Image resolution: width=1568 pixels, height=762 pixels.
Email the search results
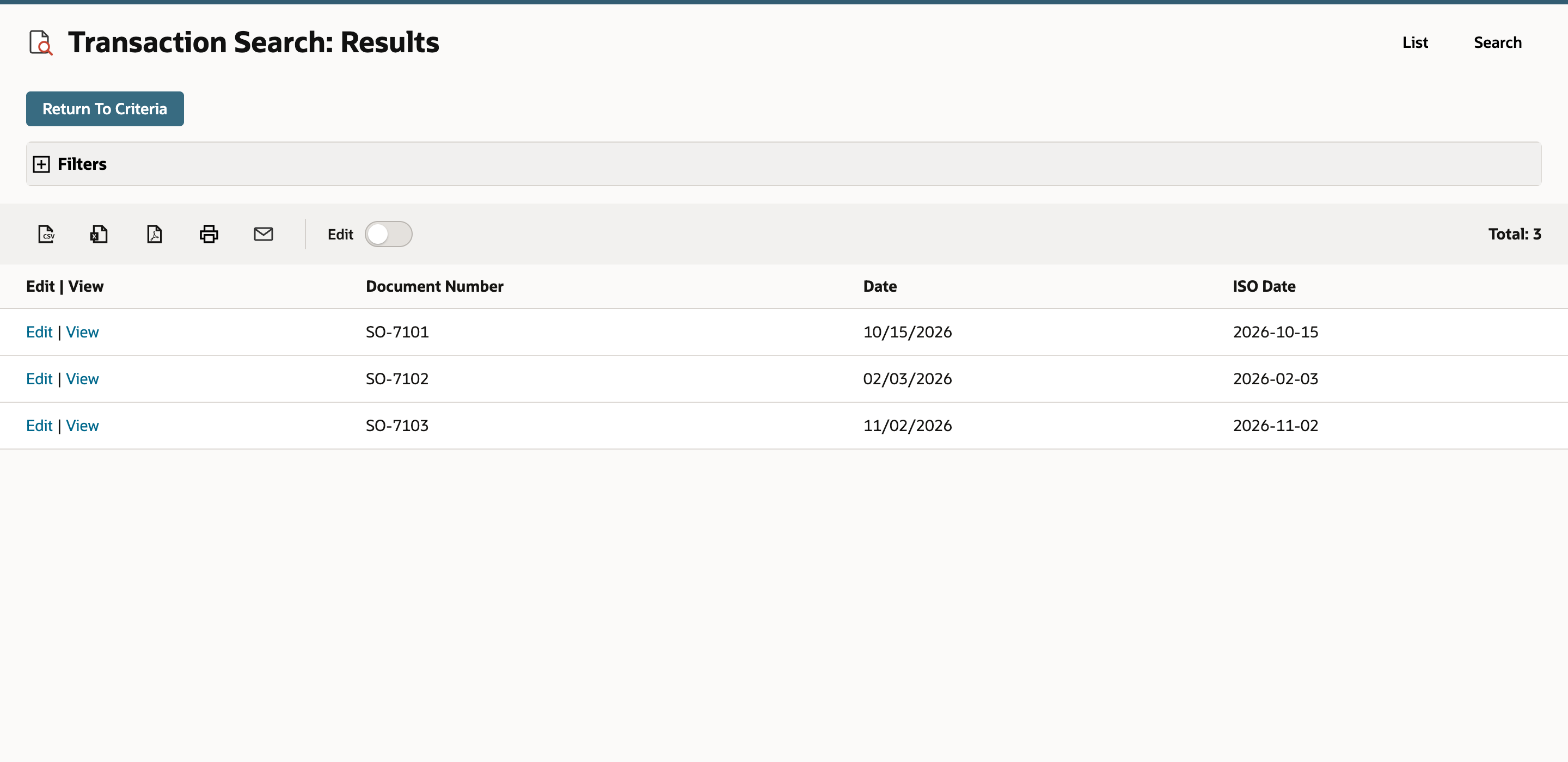[x=263, y=233]
